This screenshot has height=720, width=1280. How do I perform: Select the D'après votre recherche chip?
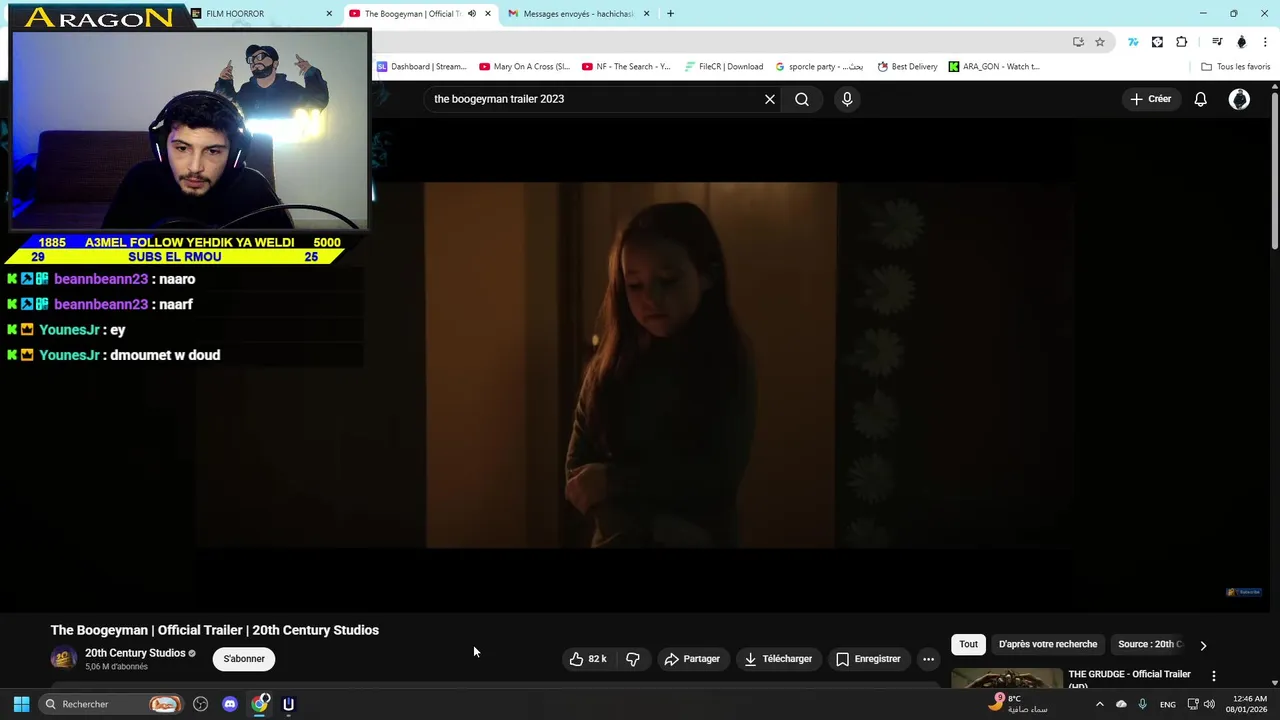[x=1047, y=644]
